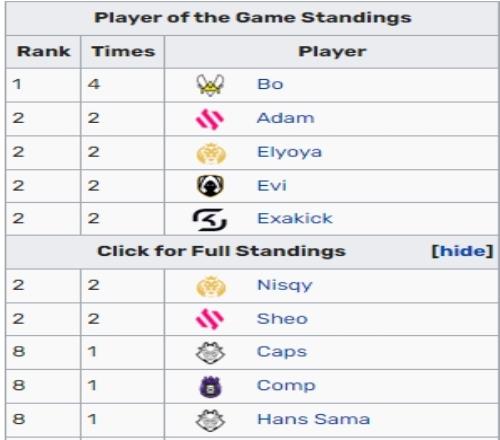The height and width of the screenshot is (440, 500).
Task: Click the Rank column header
Action: 44,52
